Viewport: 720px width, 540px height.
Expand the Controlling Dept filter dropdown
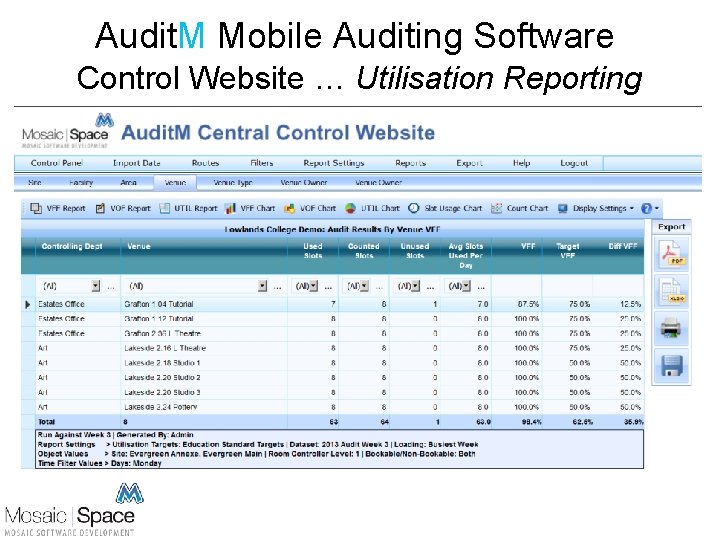(x=96, y=286)
